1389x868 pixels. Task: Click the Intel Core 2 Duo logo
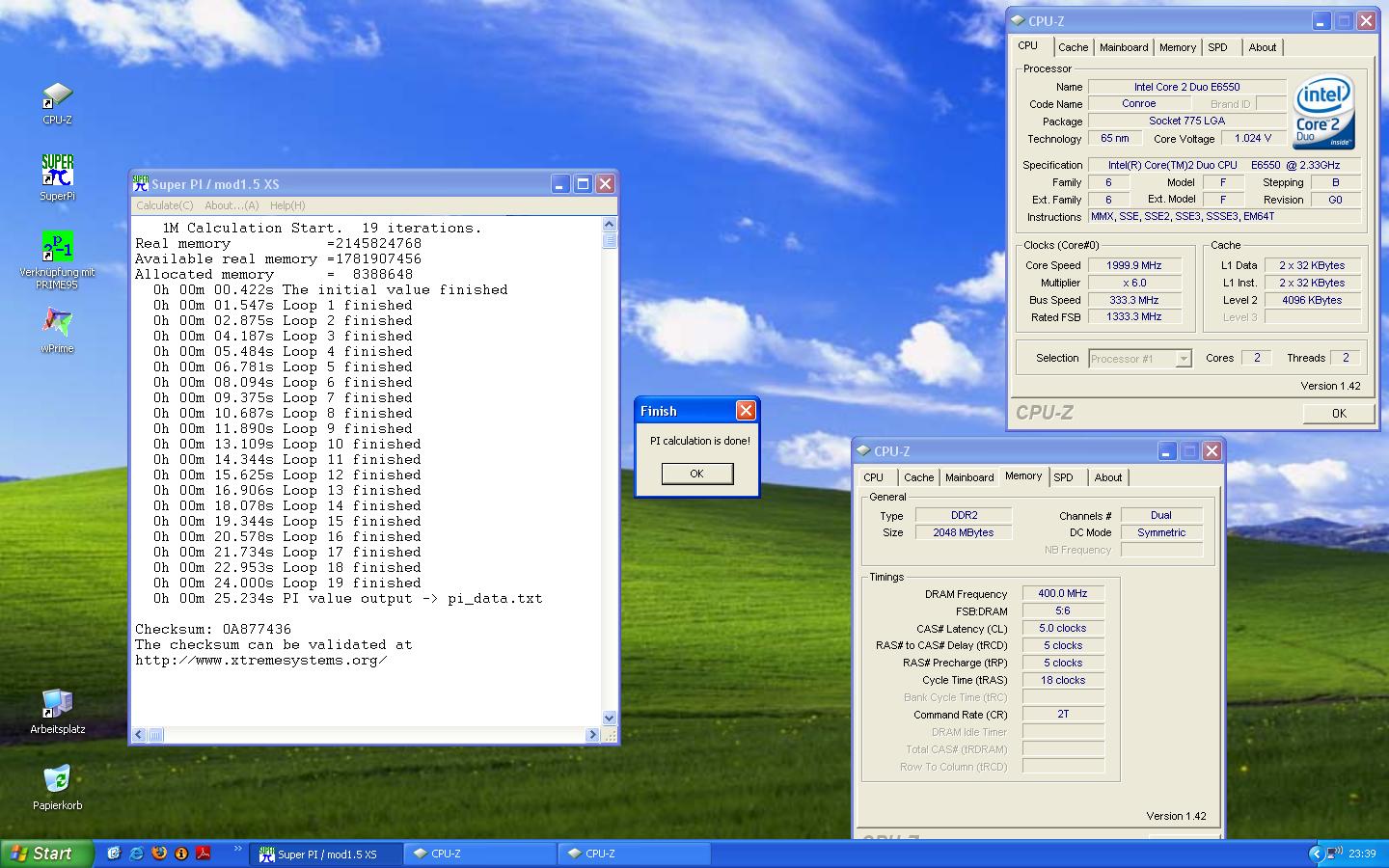click(1323, 113)
